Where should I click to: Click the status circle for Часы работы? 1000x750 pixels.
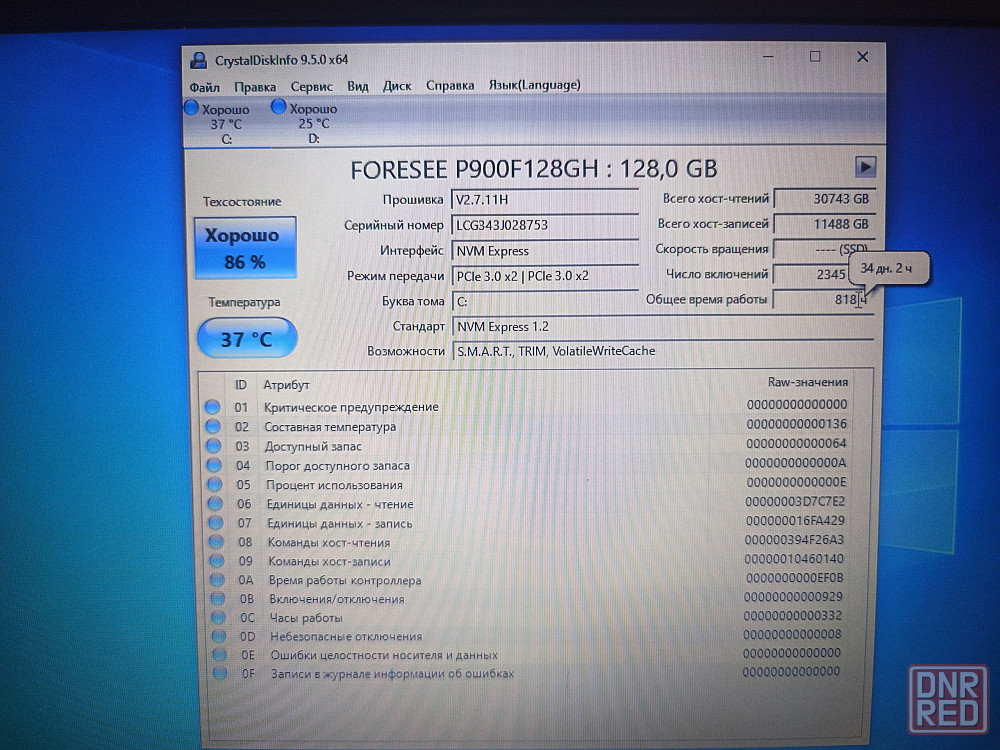point(219,617)
